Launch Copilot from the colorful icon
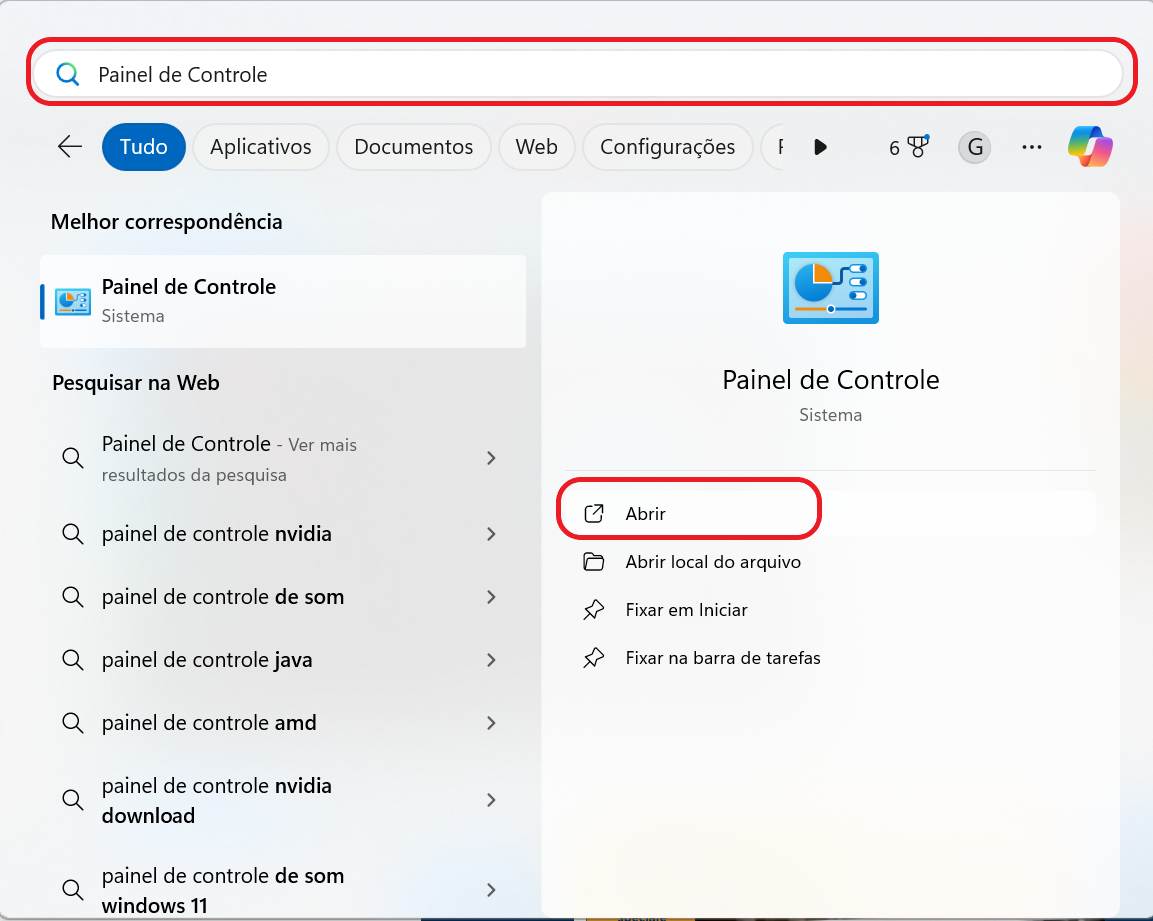This screenshot has height=921, width=1153. click(1090, 146)
